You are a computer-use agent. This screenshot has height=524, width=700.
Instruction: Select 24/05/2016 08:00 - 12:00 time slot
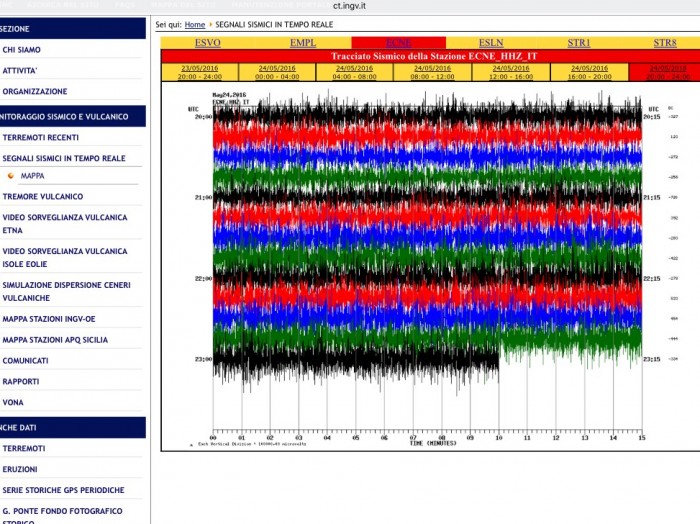[x=432, y=72]
